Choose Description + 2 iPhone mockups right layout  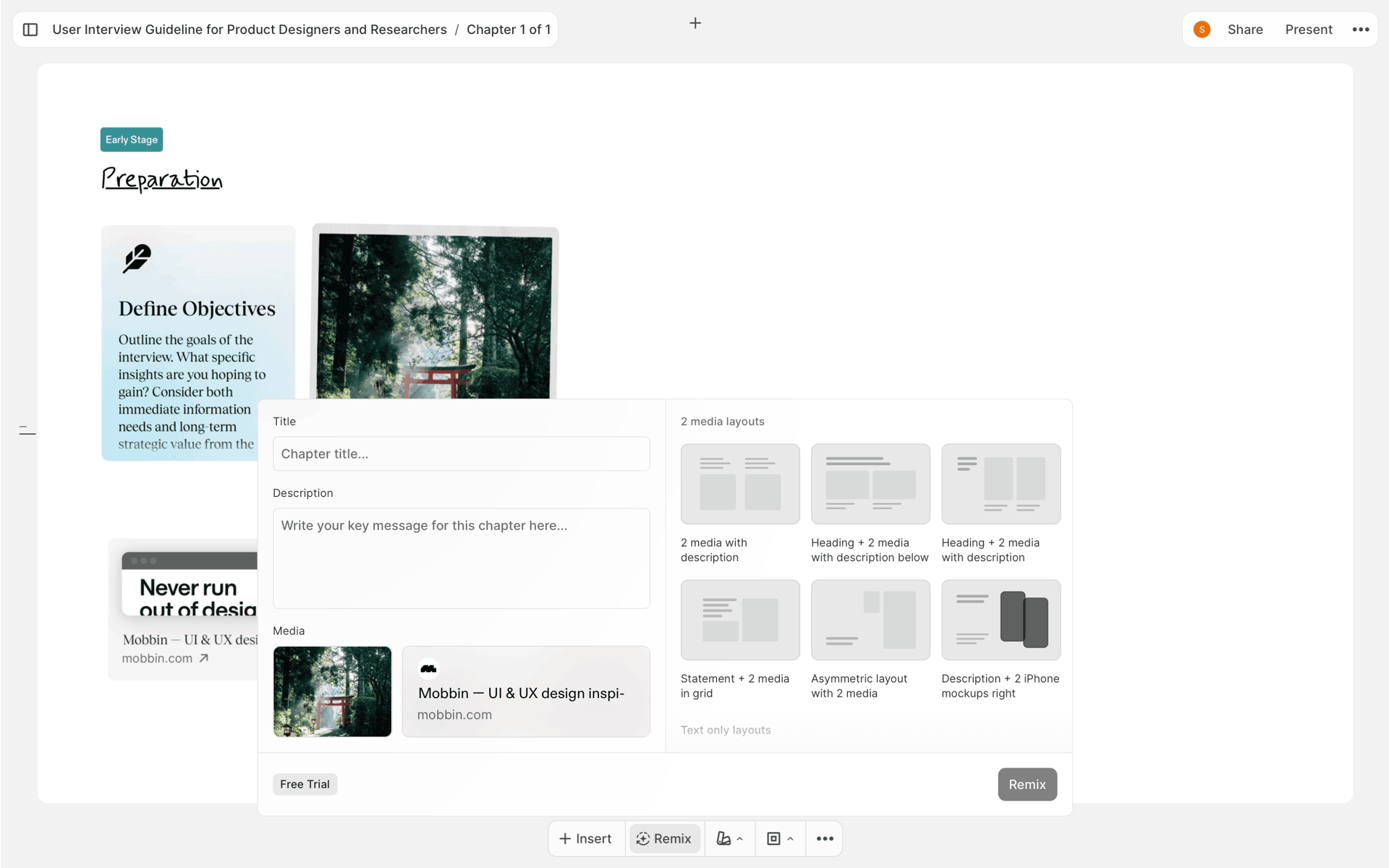pos(1001,620)
